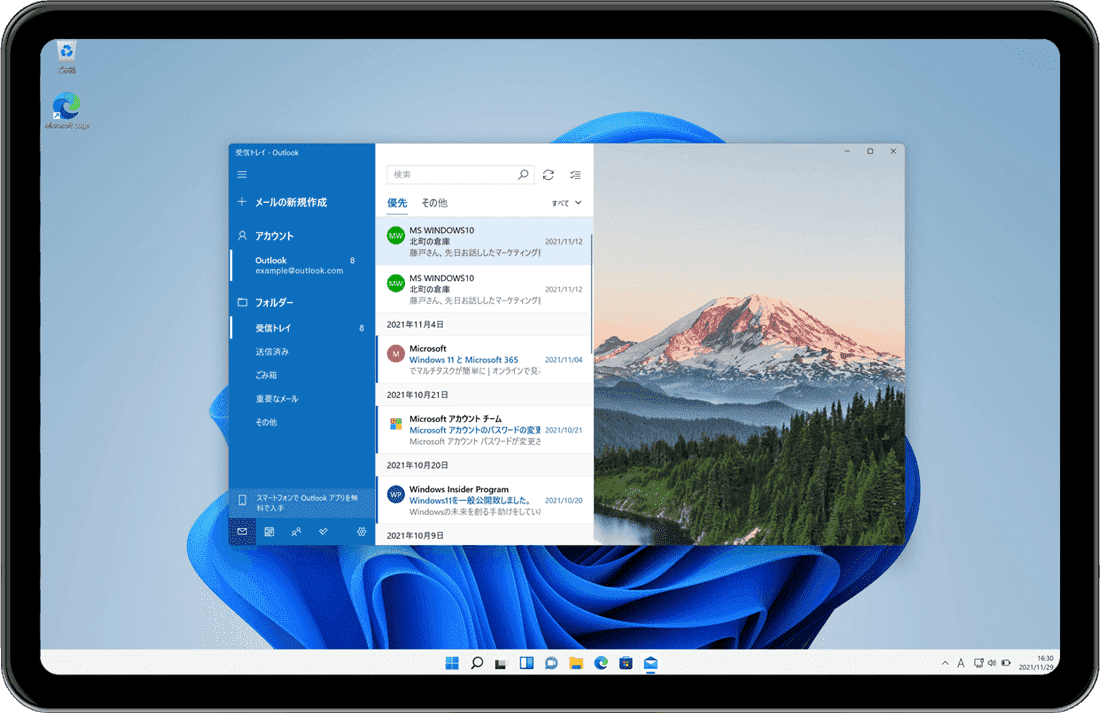Open the network tray icon

click(x=979, y=663)
